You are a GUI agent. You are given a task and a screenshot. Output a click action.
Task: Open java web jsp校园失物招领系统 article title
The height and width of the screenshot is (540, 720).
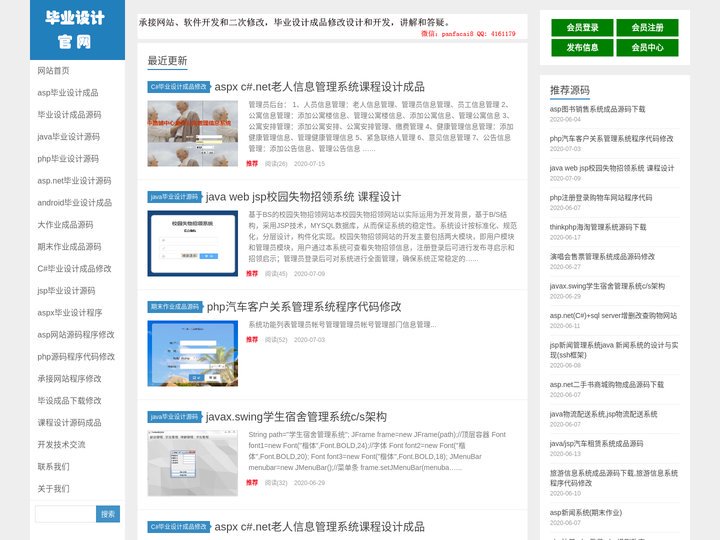pos(303,197)
